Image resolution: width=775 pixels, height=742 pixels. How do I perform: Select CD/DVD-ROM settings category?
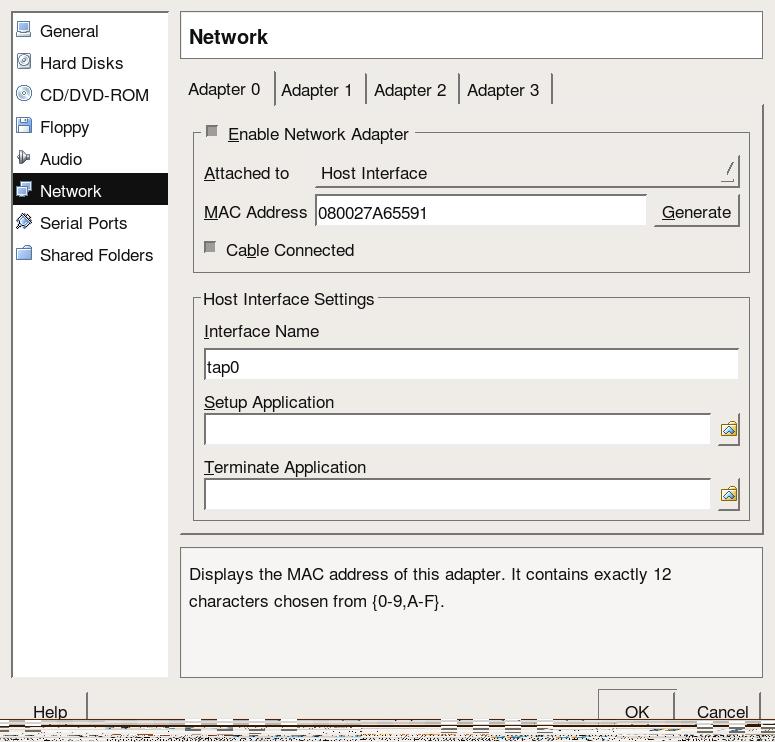90,94
